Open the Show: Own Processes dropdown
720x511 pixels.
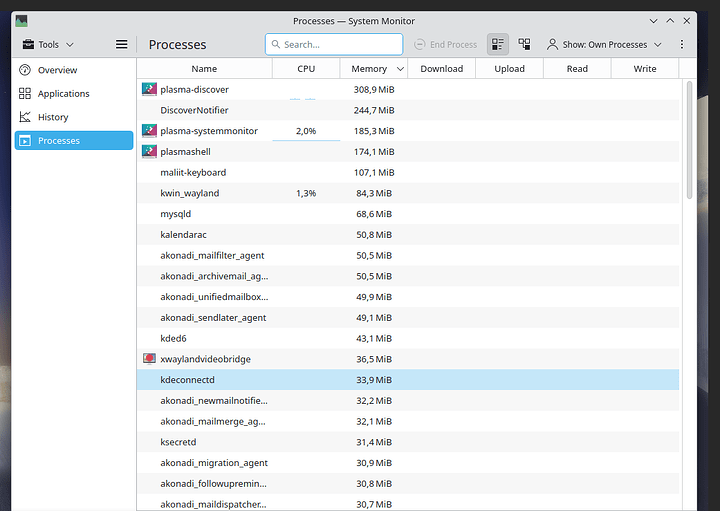604,44
